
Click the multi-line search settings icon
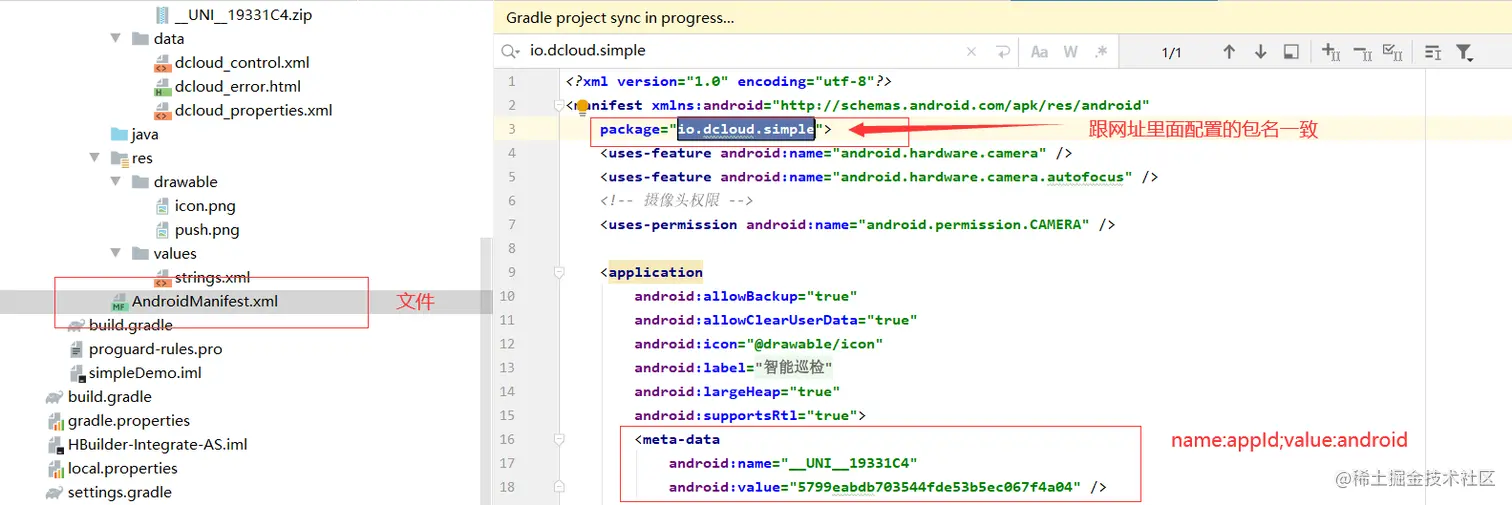(1433, 52)
